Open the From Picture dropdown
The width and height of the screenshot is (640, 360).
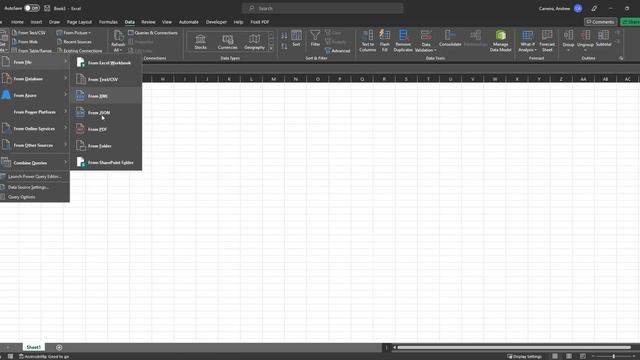[x=74, y=33]
